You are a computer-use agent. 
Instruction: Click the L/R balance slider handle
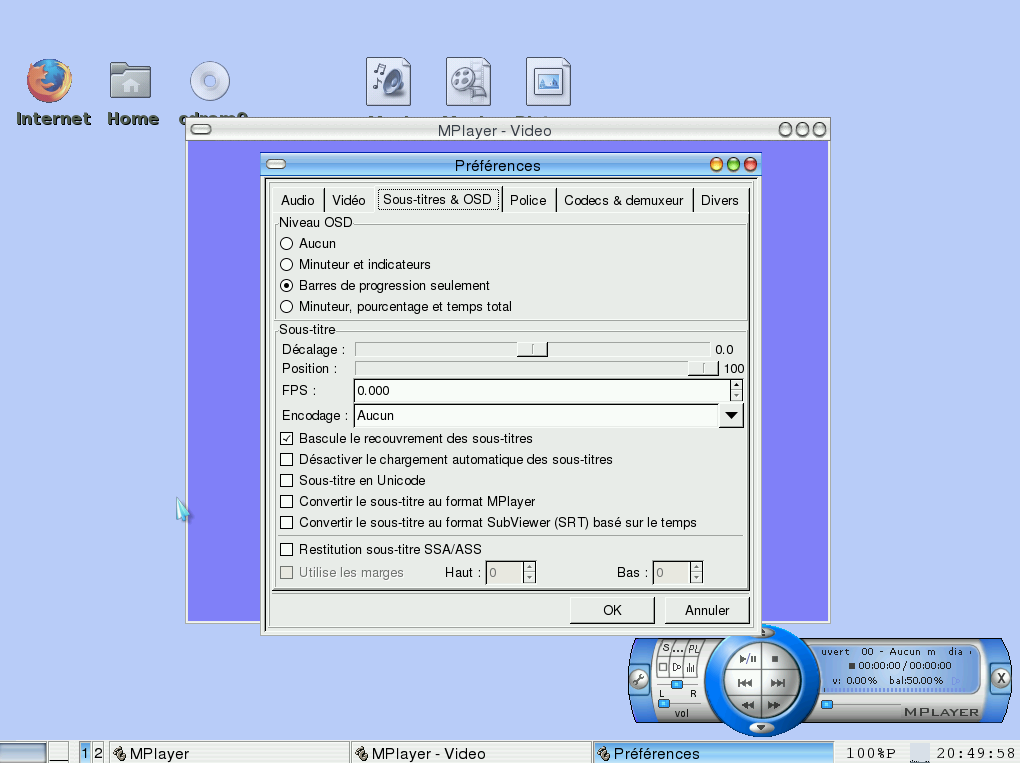tap(677, 684)
